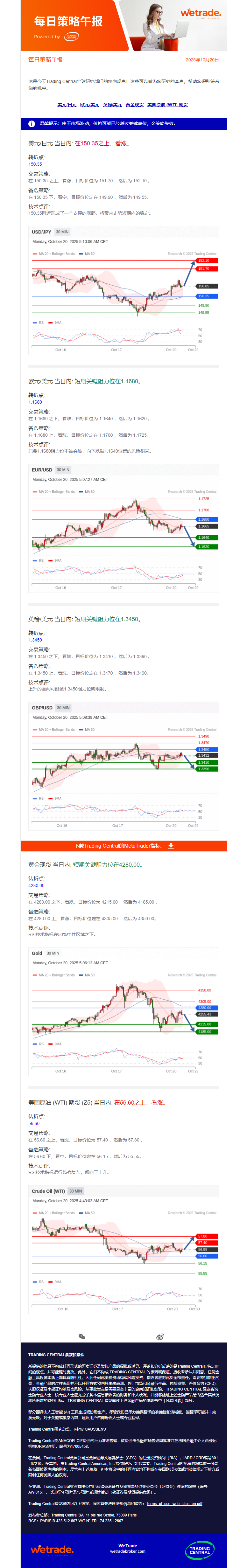Open the EUR/USD 30 MIN chart image
The image size is (247, 1568).
(x=124, y=527)
